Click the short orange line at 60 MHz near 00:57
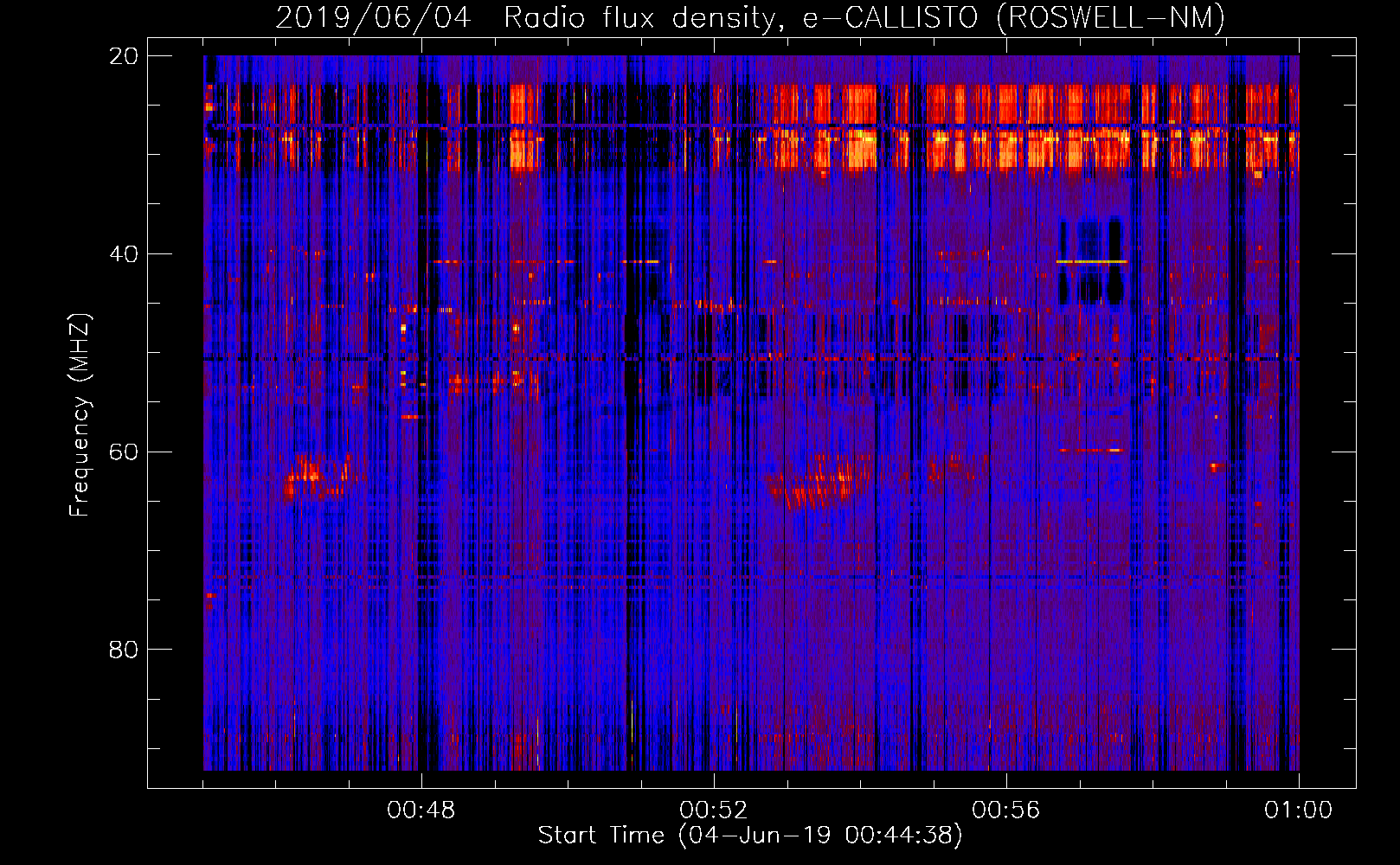 point(1090,451)
